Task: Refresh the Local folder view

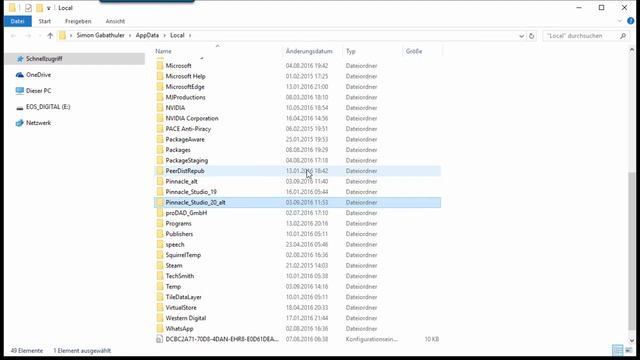Action: coord(531,36)
